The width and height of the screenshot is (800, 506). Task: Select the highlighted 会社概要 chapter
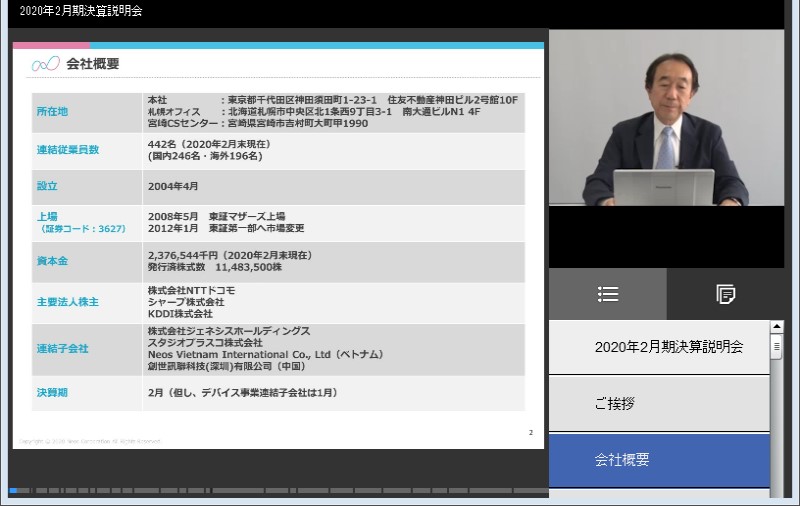659,460
